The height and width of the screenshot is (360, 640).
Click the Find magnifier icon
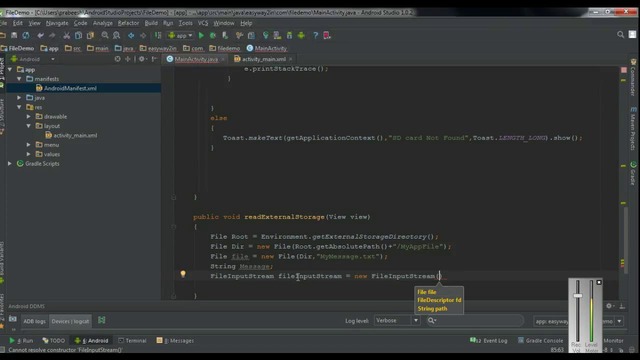coord(105,36)
